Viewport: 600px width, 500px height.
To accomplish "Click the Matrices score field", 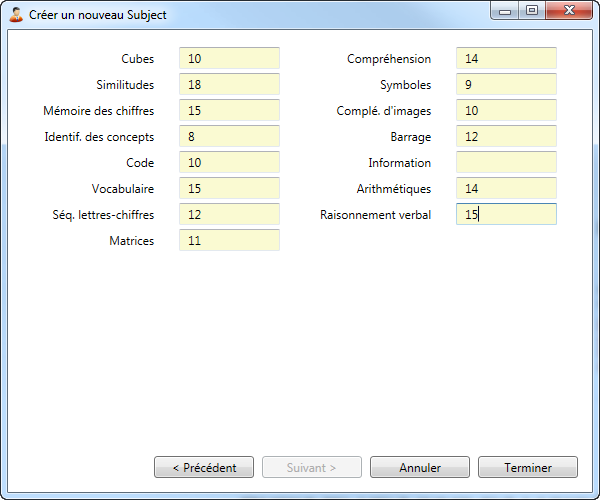I will [x=229, y=241].
